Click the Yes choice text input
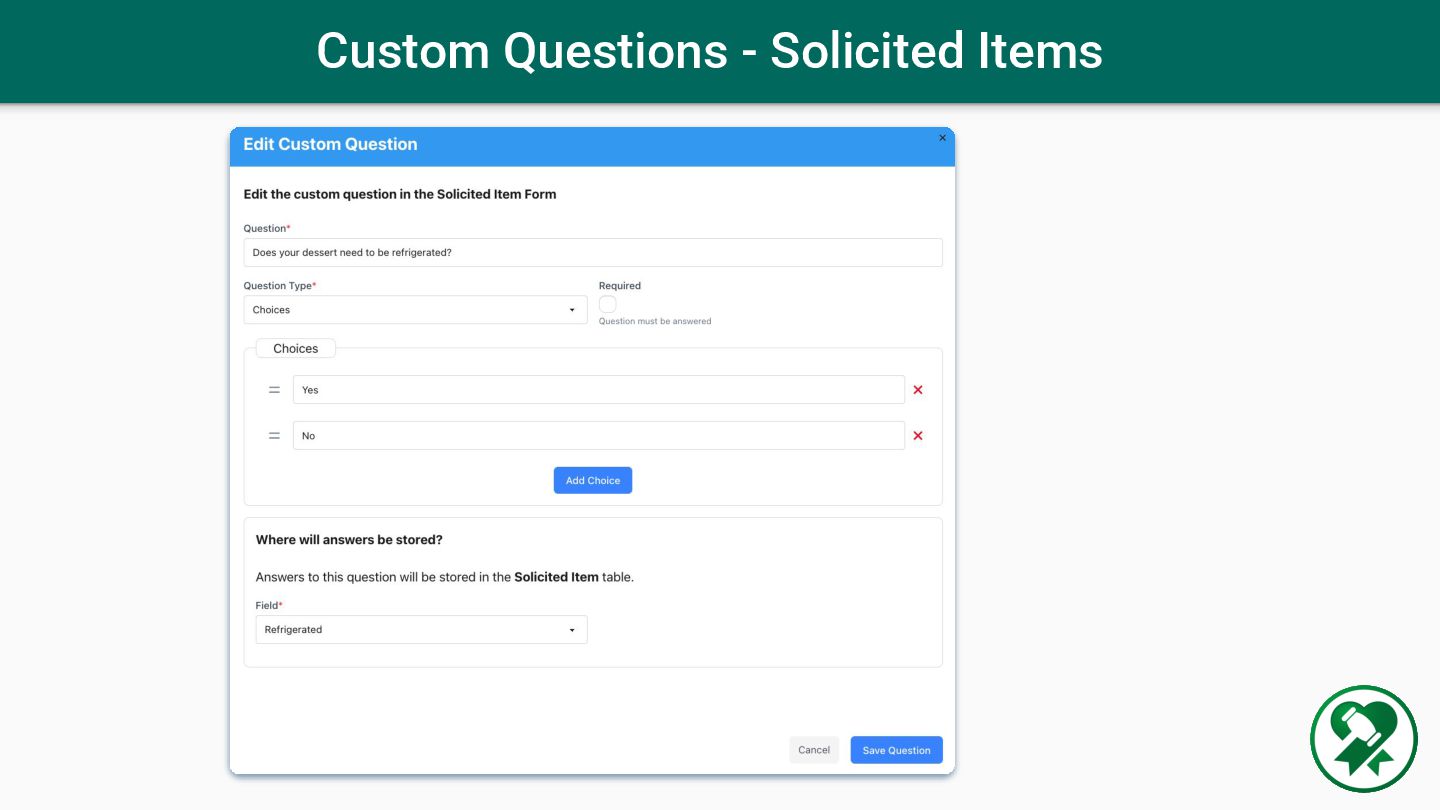Image resolution: width=1440 pixels, height=810 pixels. pyautogui.click(x=598, y=390)
